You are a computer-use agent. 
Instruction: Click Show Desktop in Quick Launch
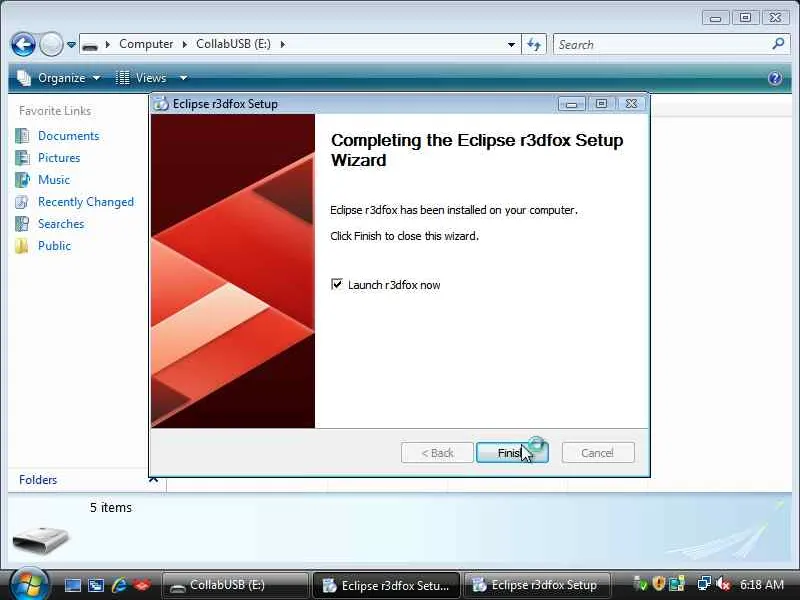[72, 585]
